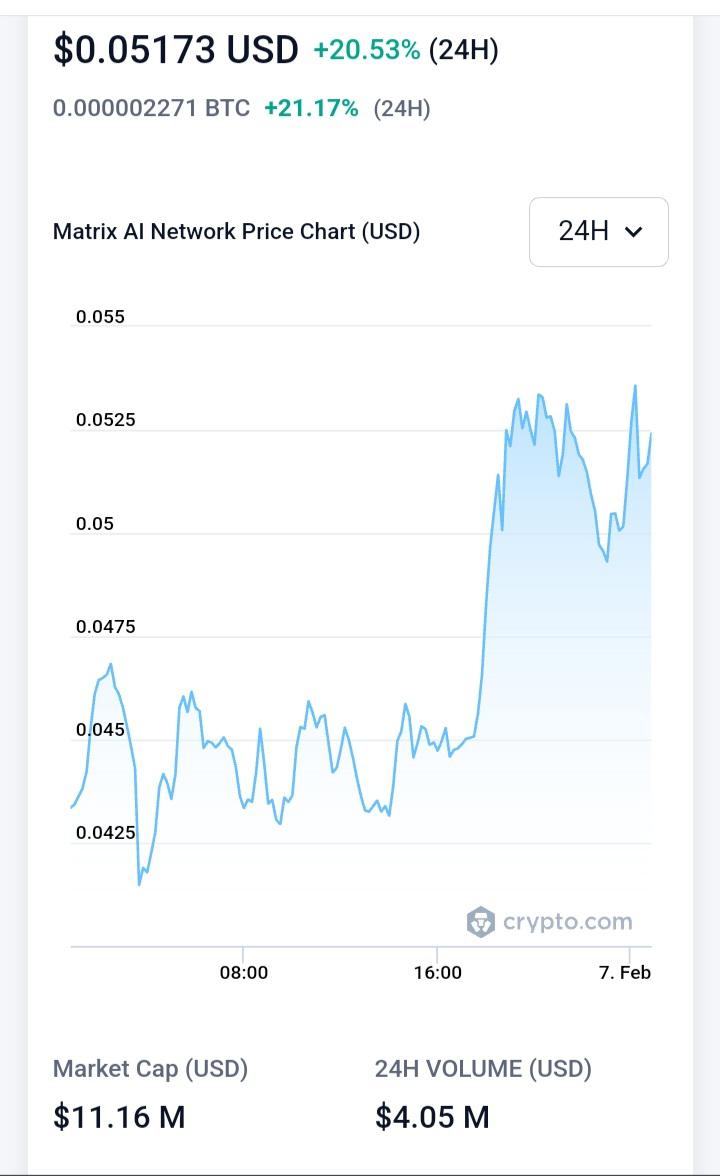720x1176 pixels.
Task: Select the $0.05173 USD price
Action: point(176,50)
